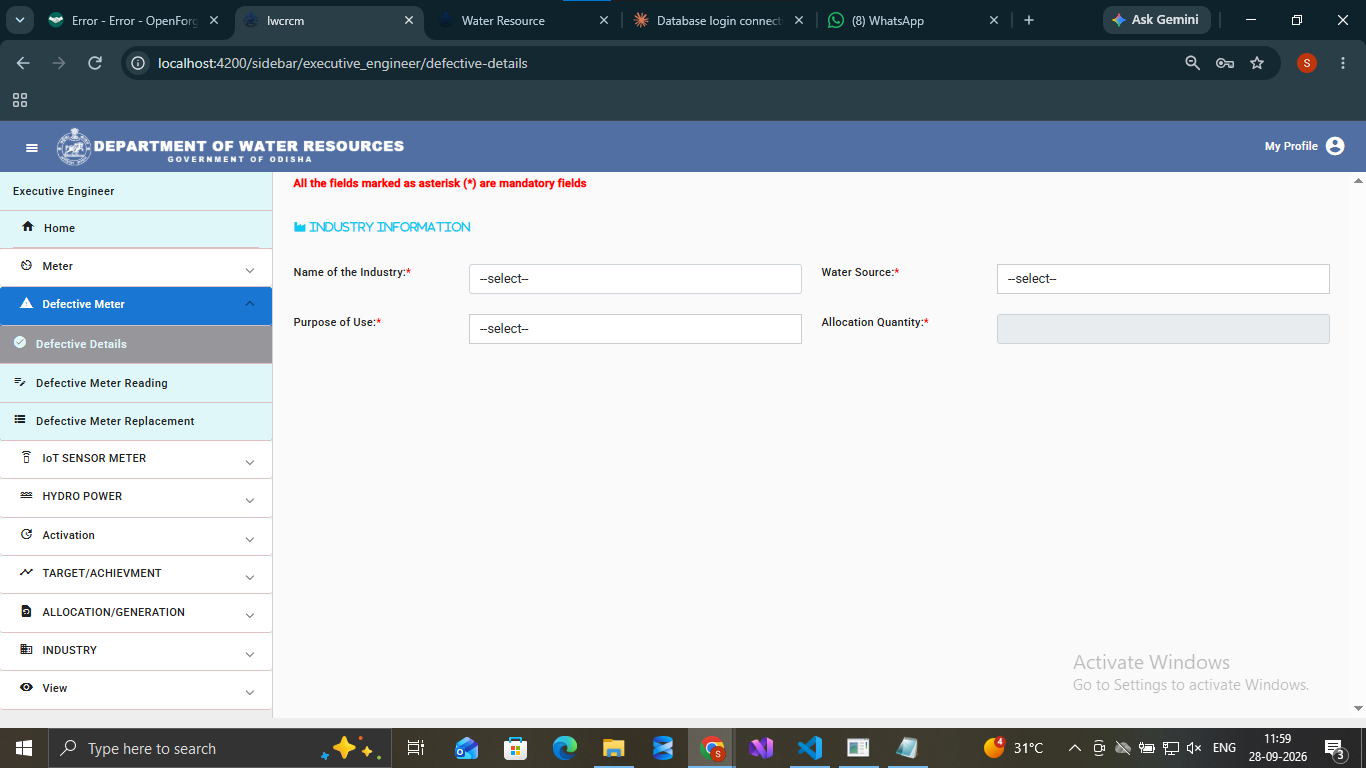1366x768 pixels.
Task: Click the Ask Gemini button
Action: [1157, 20]
